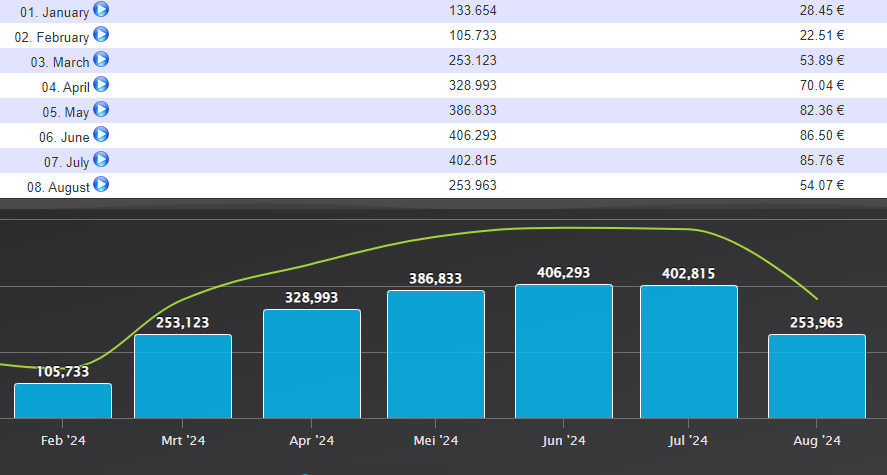Select the '07. July' row label
Viewport: 887px width, 475px height.
tap(67, 162)
